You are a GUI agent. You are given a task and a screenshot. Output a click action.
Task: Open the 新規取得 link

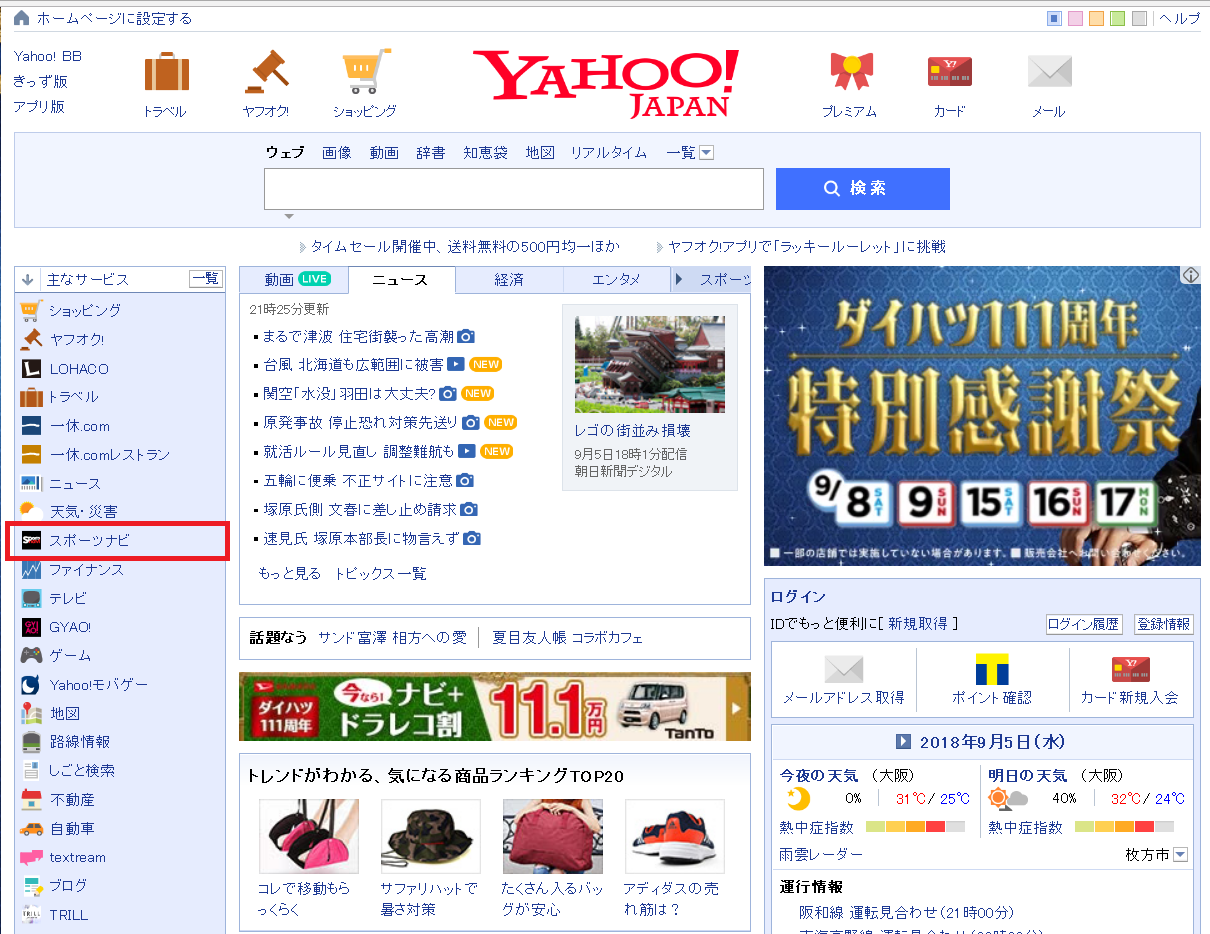click(917, 623)
